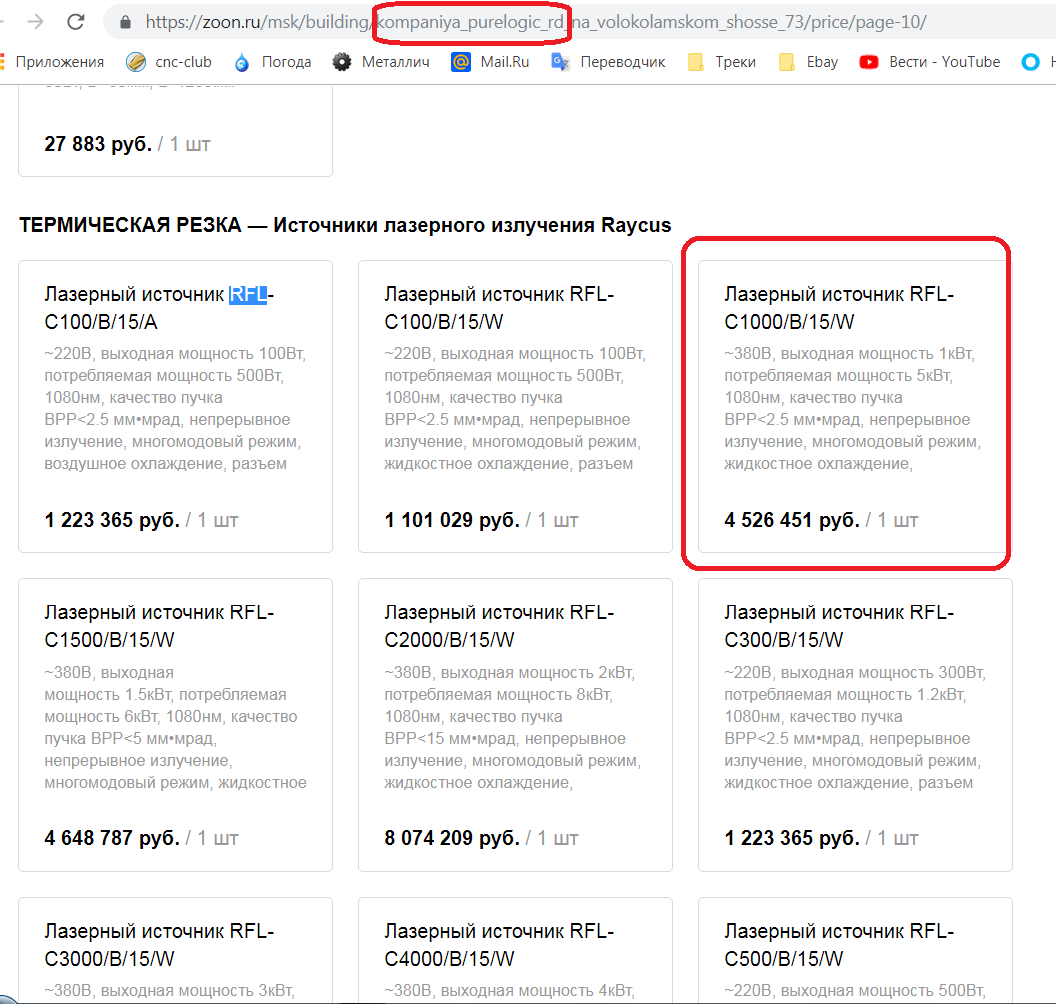Image resolution: width=1056 pixels, height=1004 pixels.
Task: Open the RFL-C1500/B/15/W laser source card
Action: coord(175,725)
